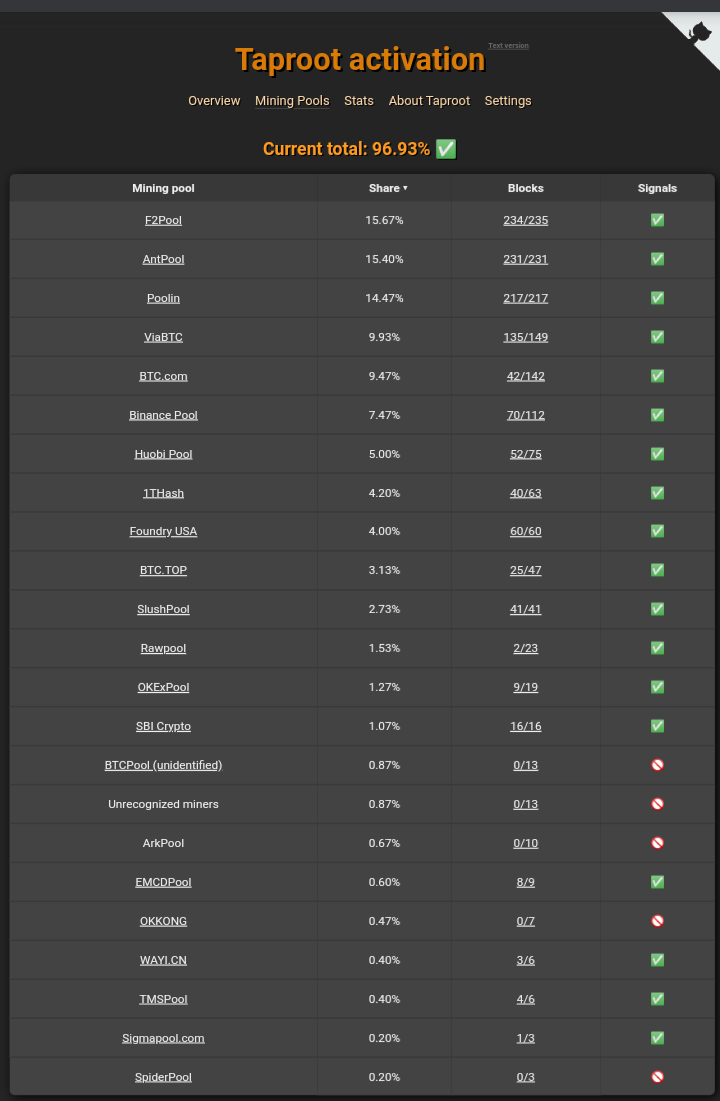This screenshot has height=1101, width=720.
Task: Click the Sigmapool.com green signal checkmark
Action: [657, 1038]
